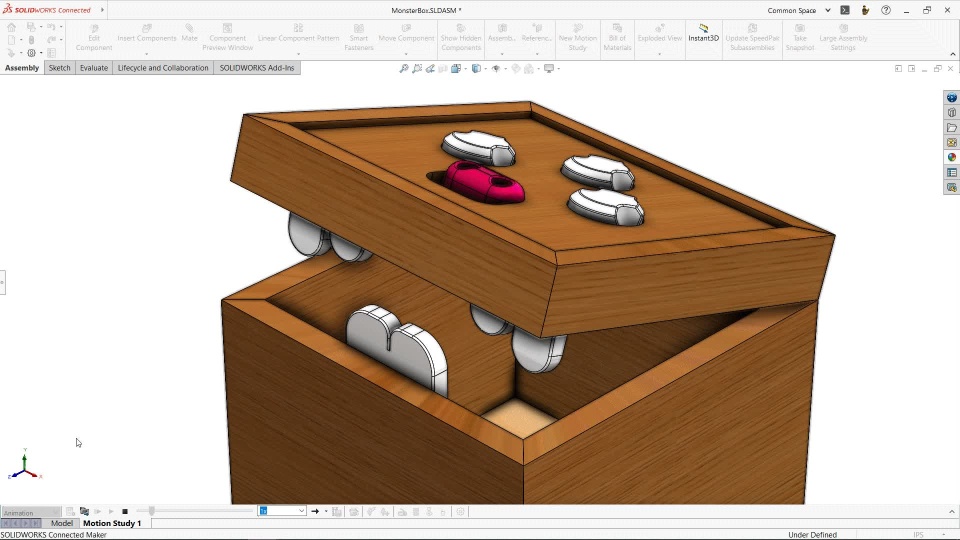The height and width of the screenshot is (540, 960).
Task: Switch to the Model tab at bottom
Action: (x=62, y=523)
